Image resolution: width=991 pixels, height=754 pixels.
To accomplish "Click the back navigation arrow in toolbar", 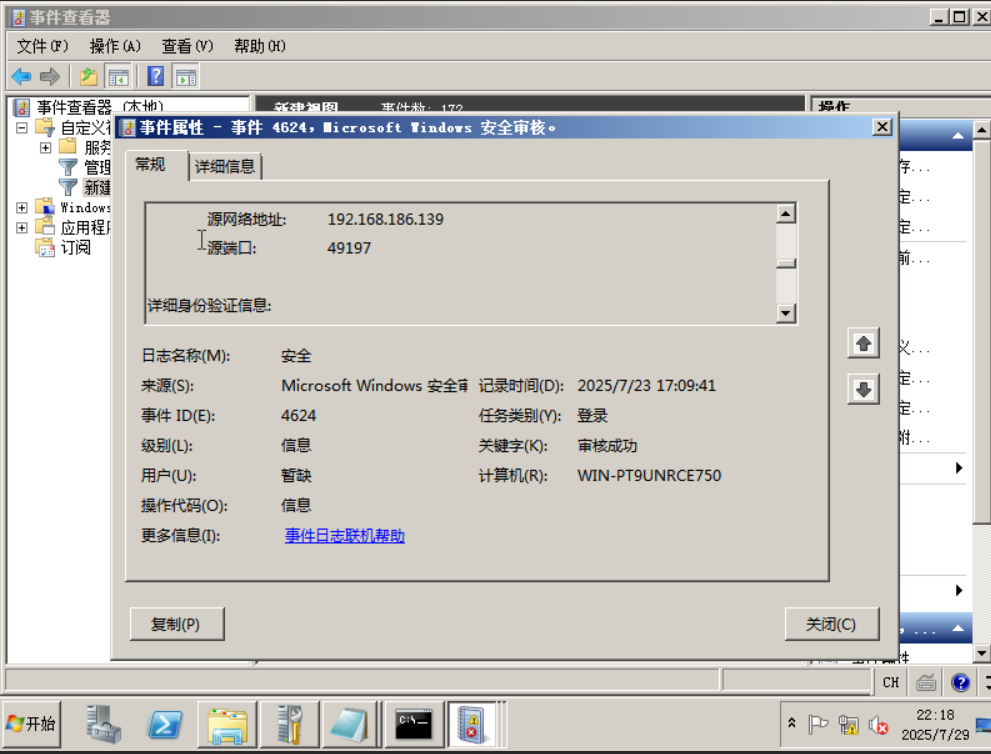I will pos(21,76).
